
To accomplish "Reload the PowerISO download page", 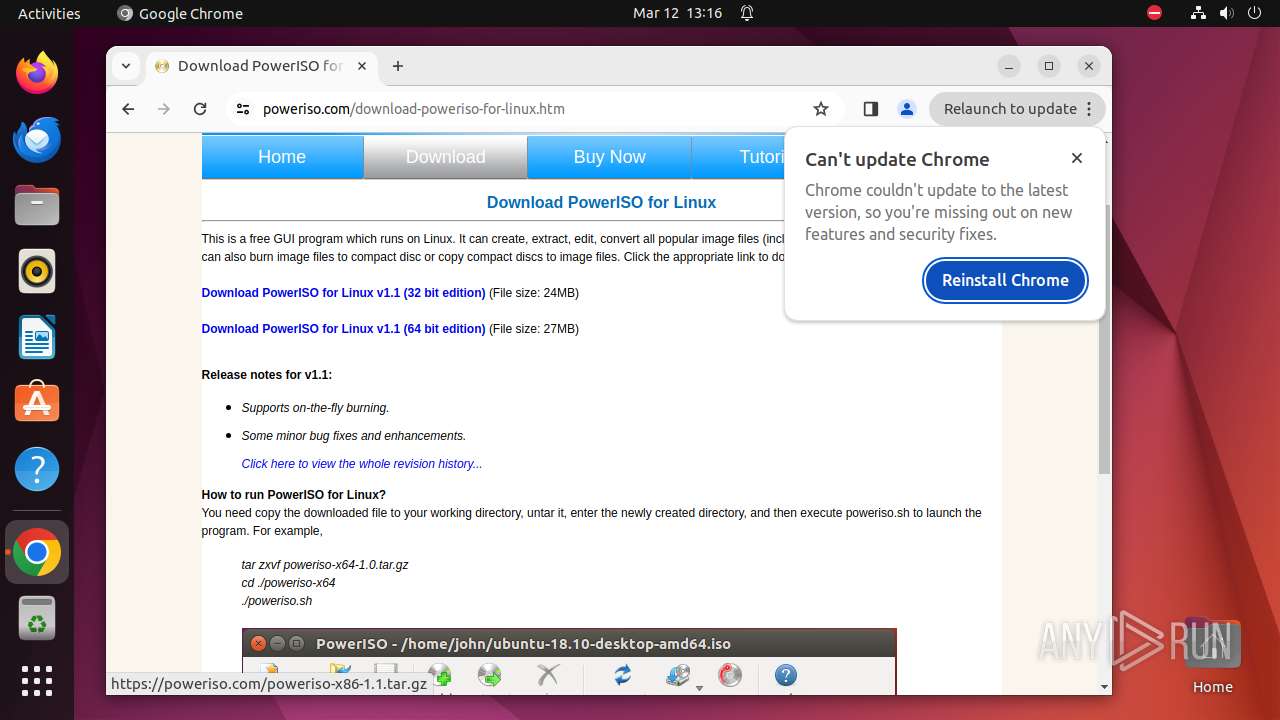I will [200, 109].
